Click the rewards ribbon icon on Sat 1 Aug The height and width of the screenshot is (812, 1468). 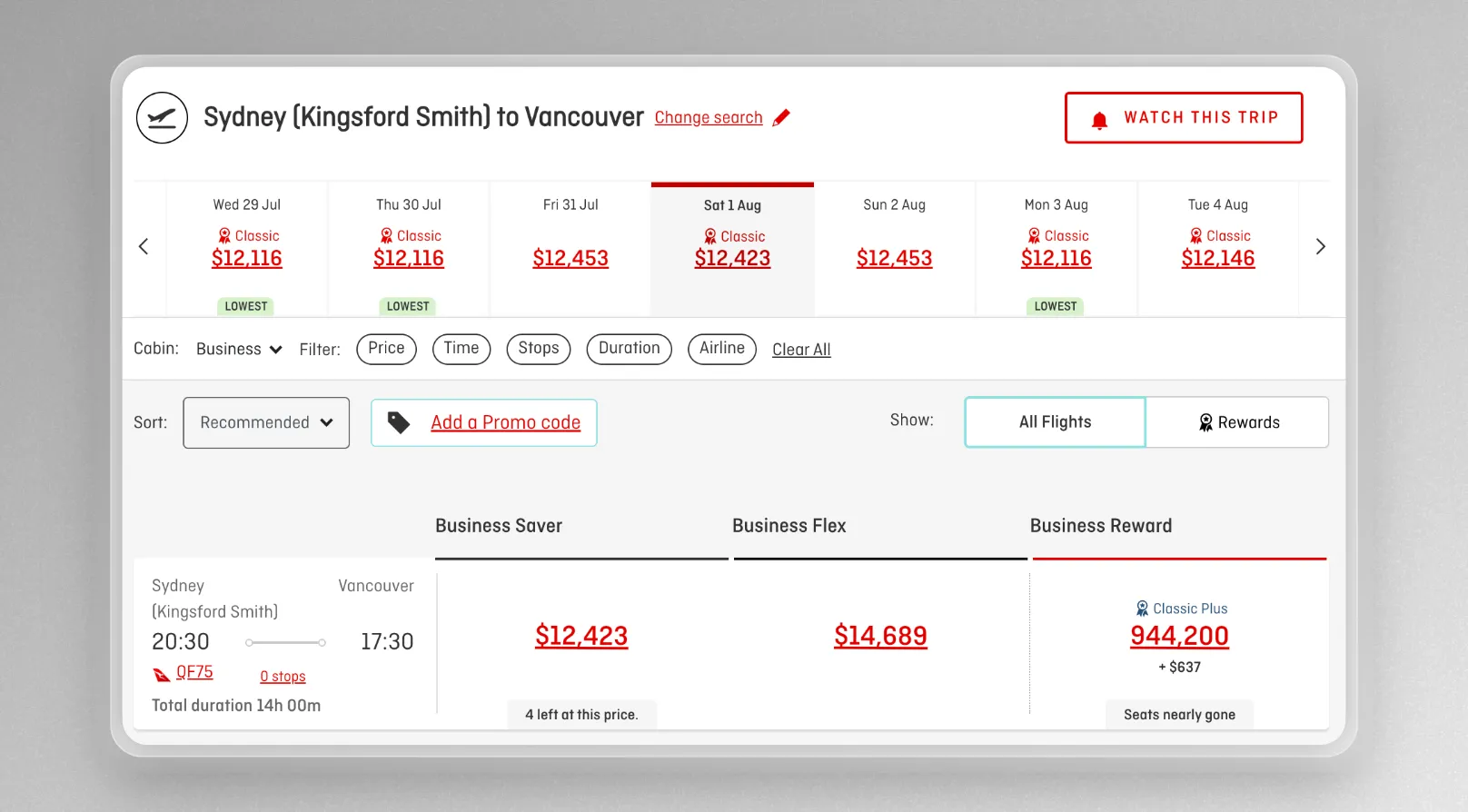pos(710,236)
